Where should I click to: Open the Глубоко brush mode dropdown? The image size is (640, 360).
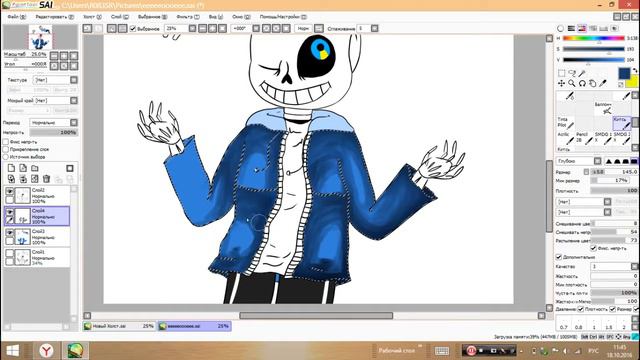tap(598, 161)
